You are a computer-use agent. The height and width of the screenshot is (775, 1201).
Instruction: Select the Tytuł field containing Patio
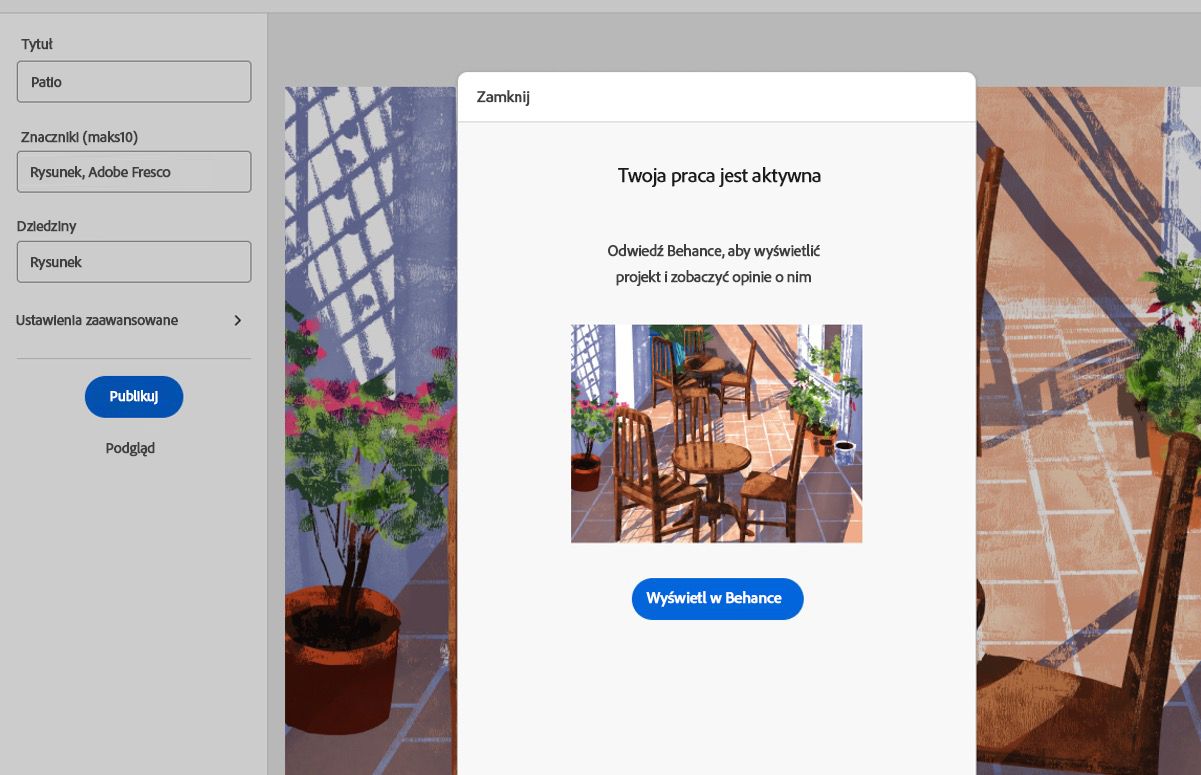click(x=133, y=81)
